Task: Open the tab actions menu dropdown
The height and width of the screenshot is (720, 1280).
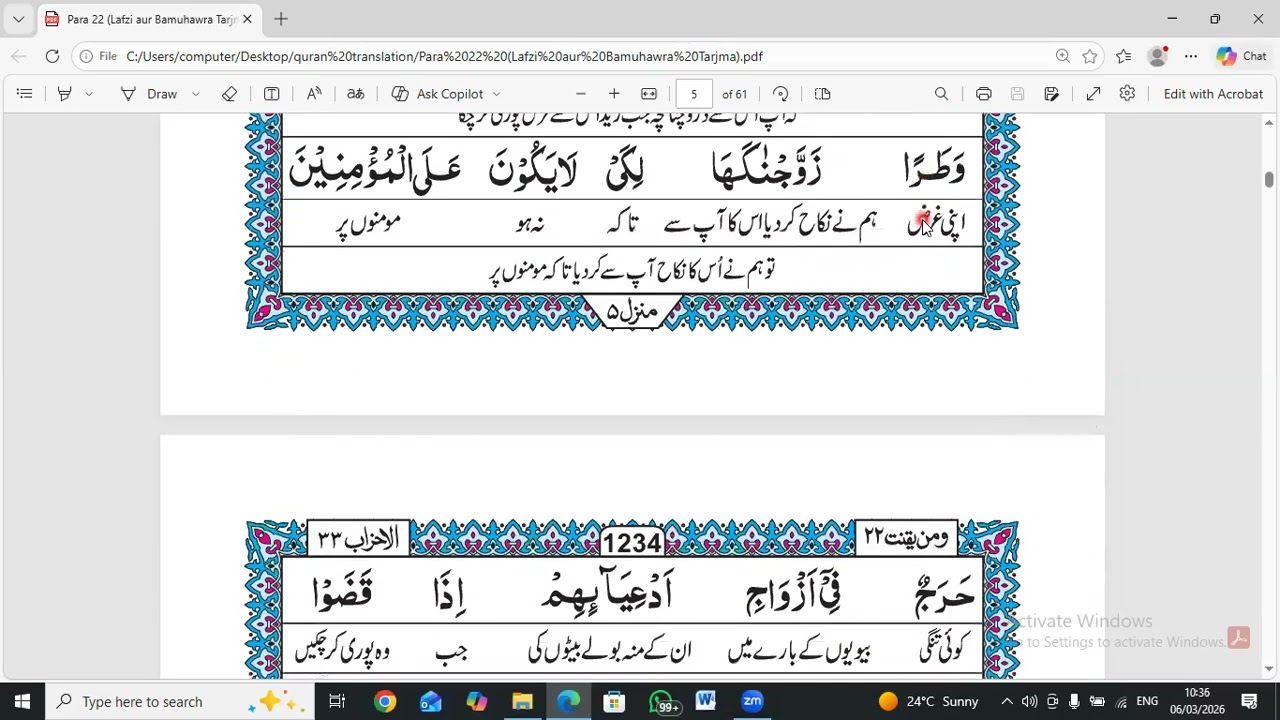Action: coord(18,19)
